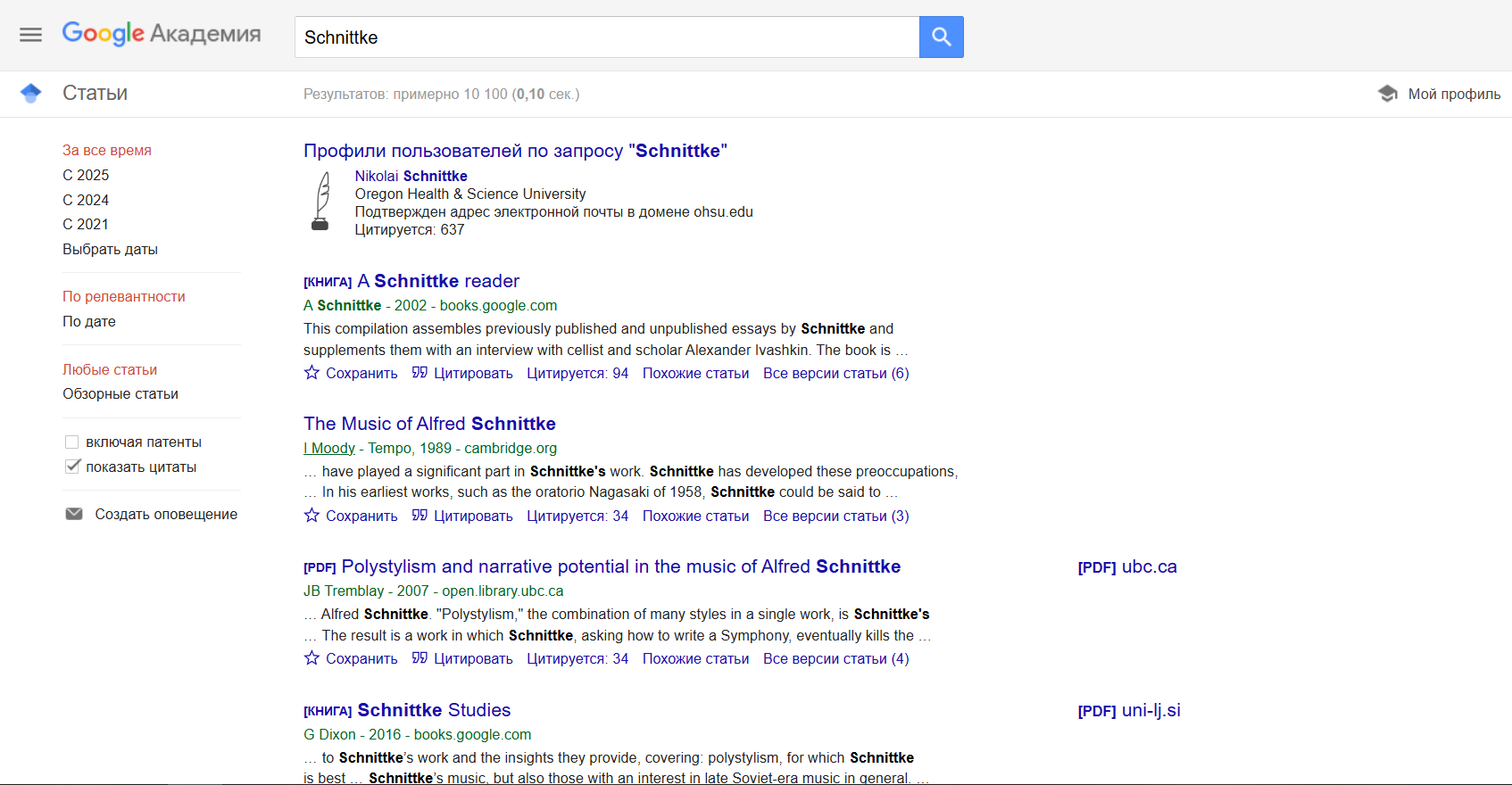Screen dimensions: 1512x785
Task: Click the star icon for The Music of Alfred Schnittke
Action: [312, 516]
